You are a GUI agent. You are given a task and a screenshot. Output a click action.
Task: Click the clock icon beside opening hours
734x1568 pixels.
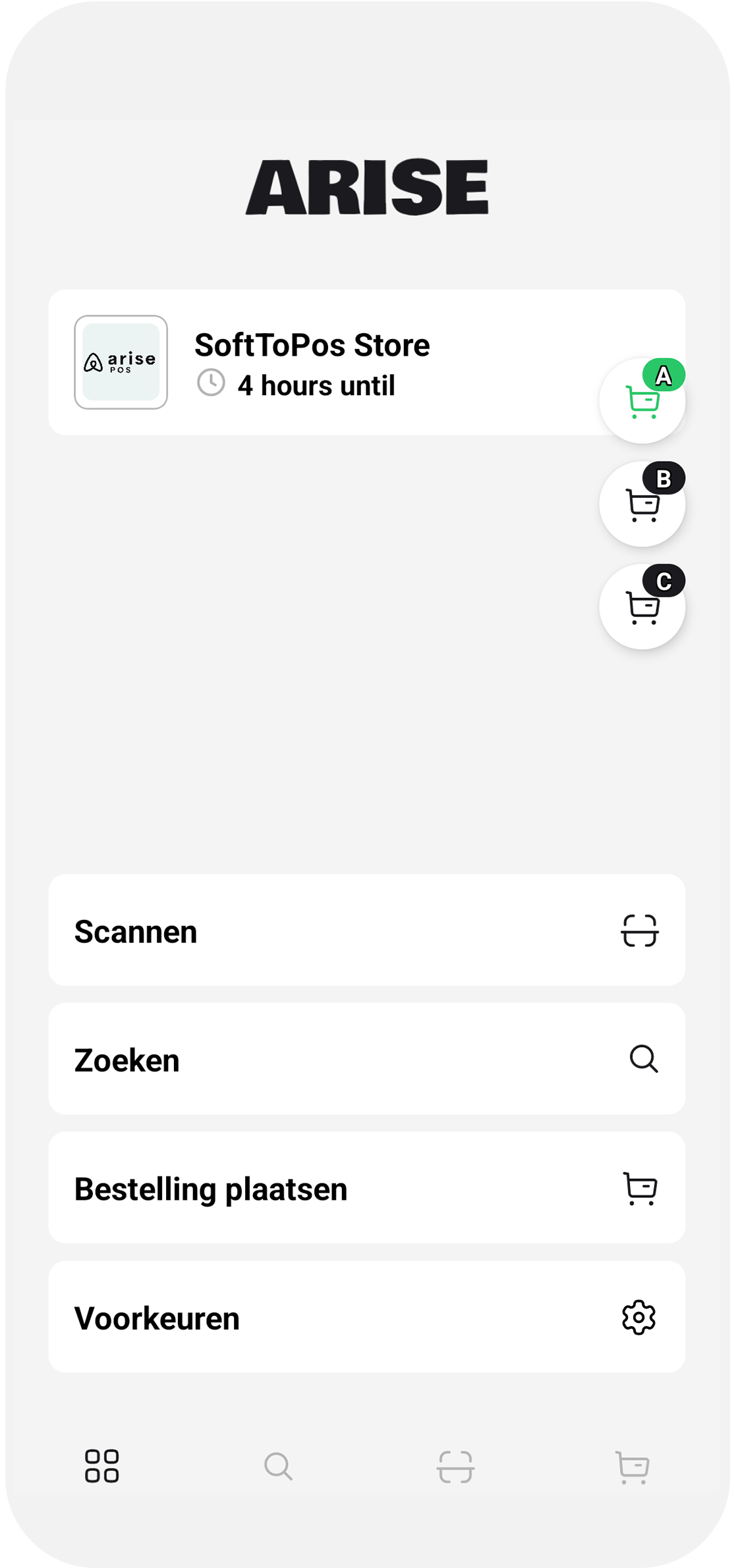(x=211, y=383)
